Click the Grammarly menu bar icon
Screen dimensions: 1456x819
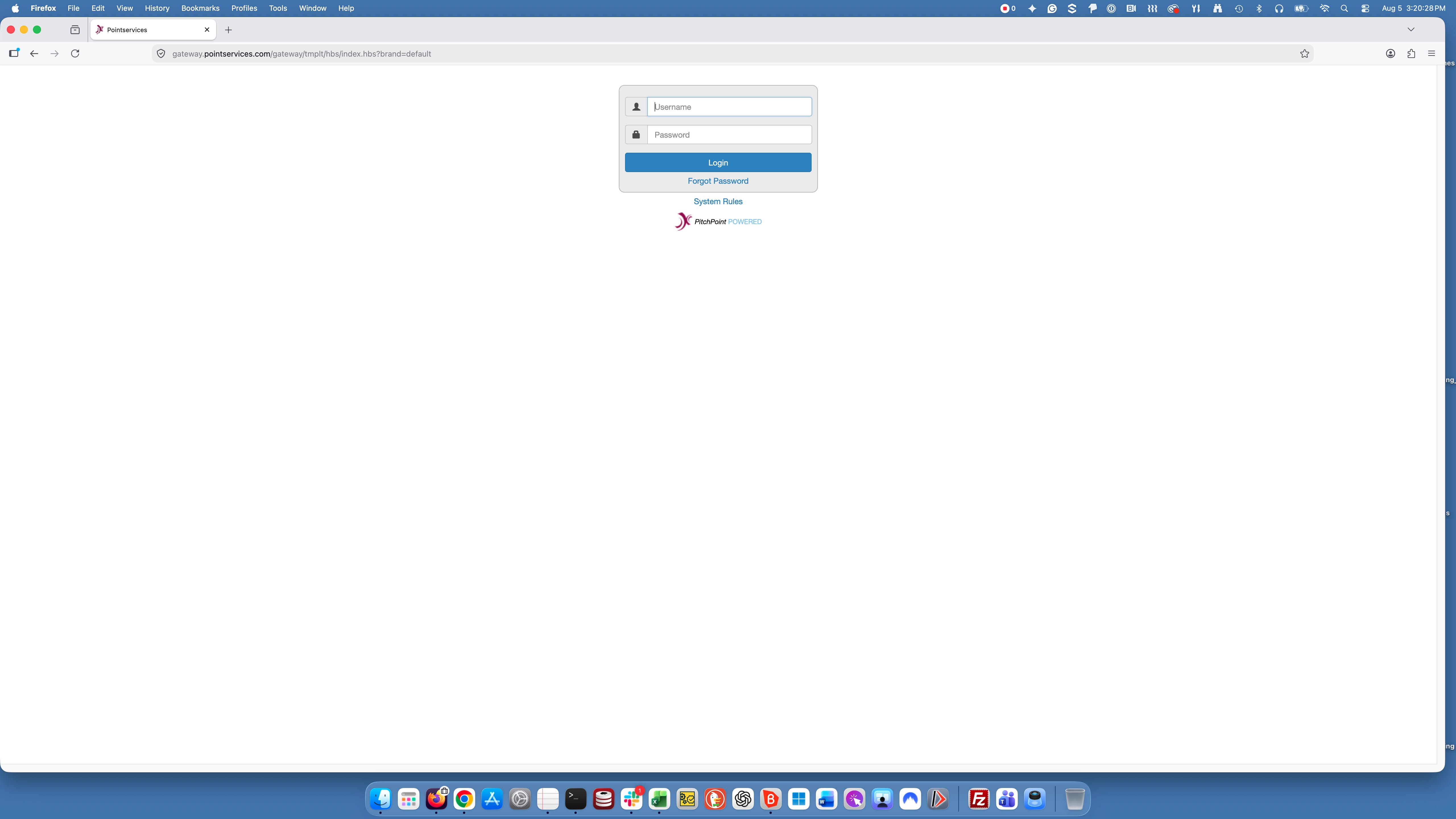click(x=1052, y=9)
